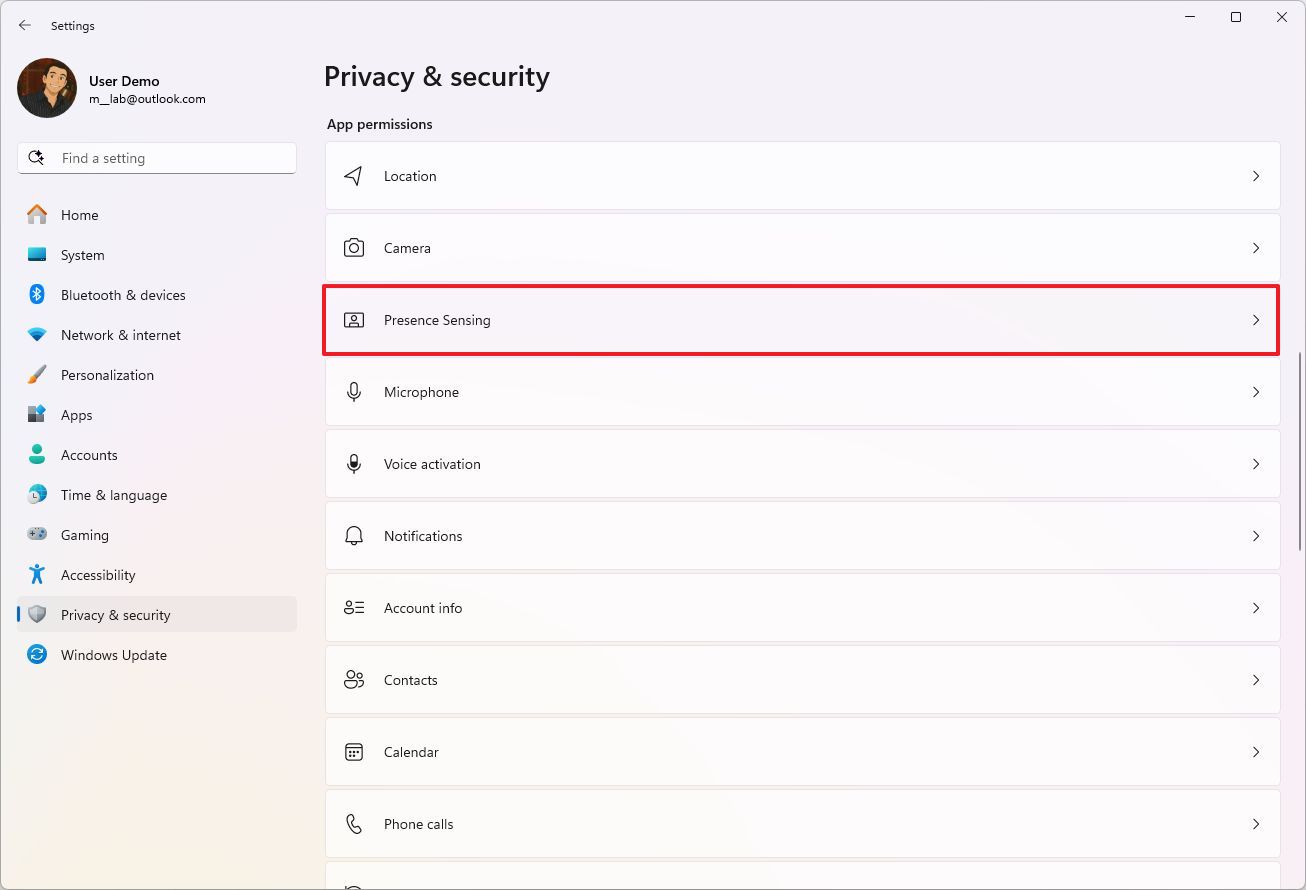
Task: Click the Windows Update sidebar icon
Action: [37, 655]
